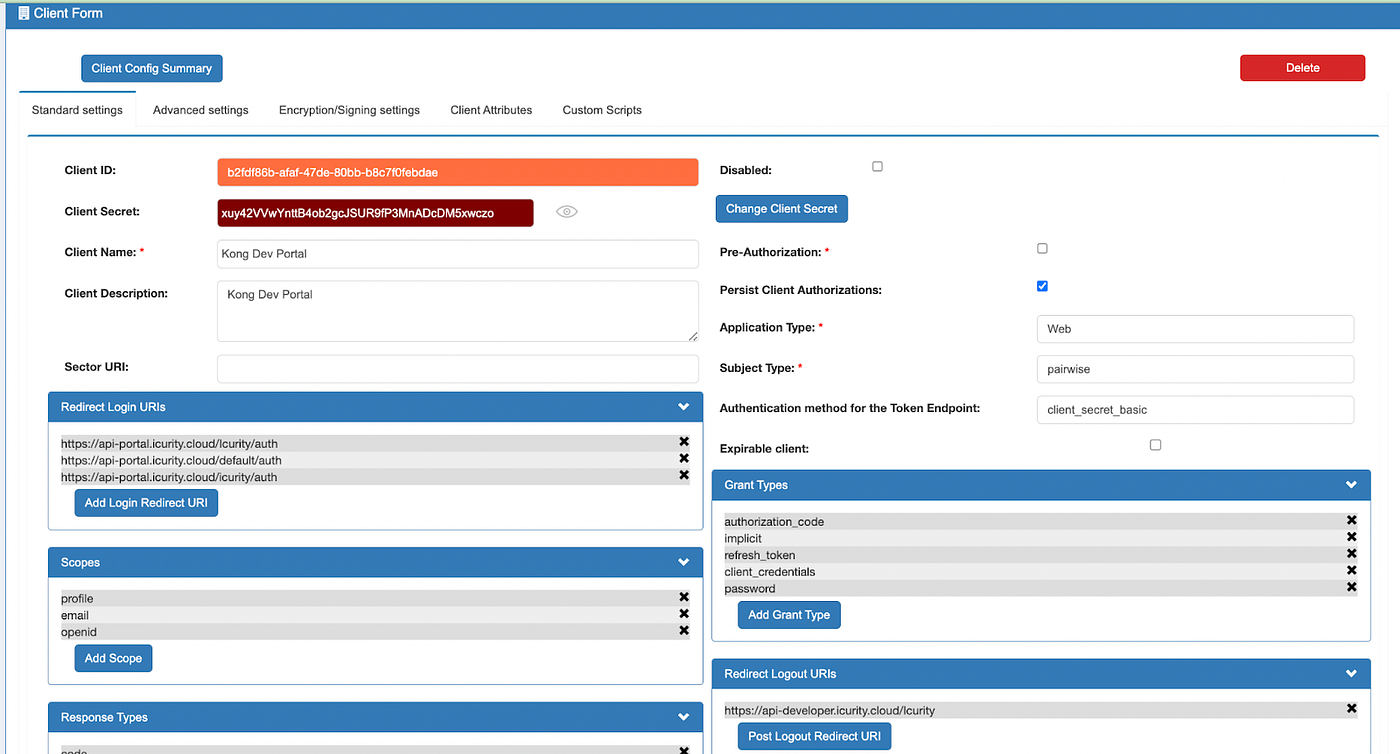
Task: Open the Encryption/Signing settings tab
Action: [349, 110]
